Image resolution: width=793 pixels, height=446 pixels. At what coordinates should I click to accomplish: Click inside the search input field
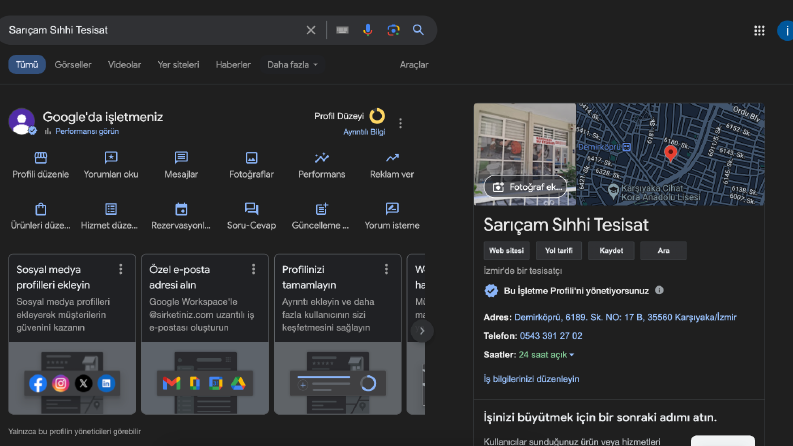(152, 30)
